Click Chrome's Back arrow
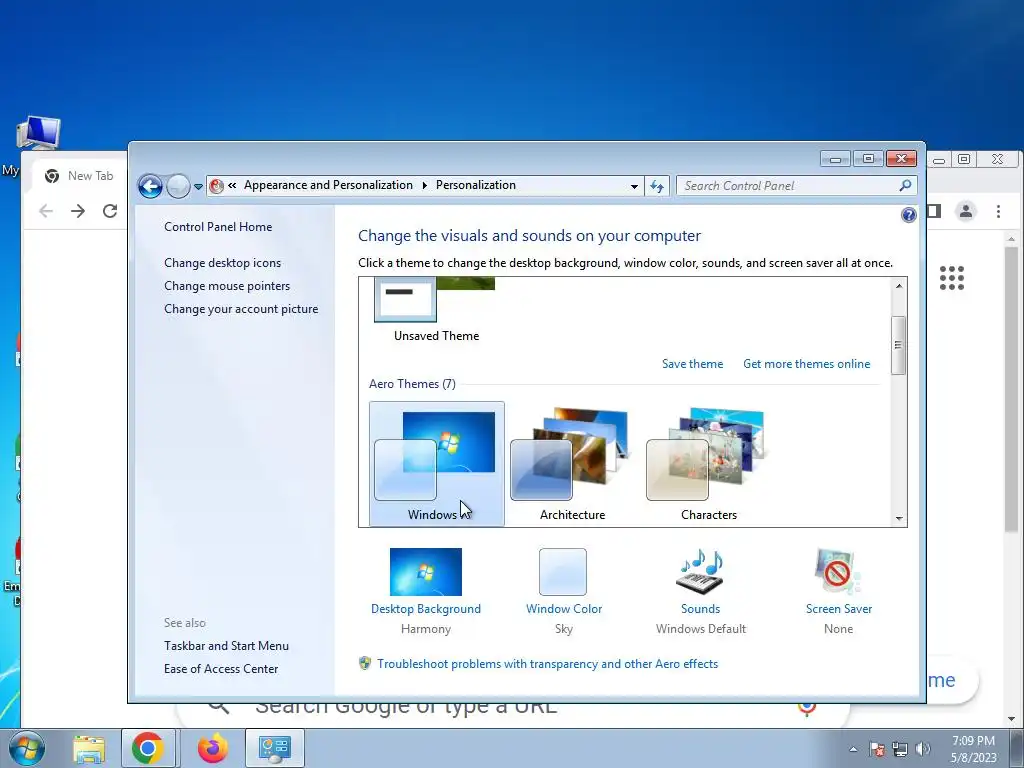This screenshot has width=1024, height=768. click(x=46, y=211)
